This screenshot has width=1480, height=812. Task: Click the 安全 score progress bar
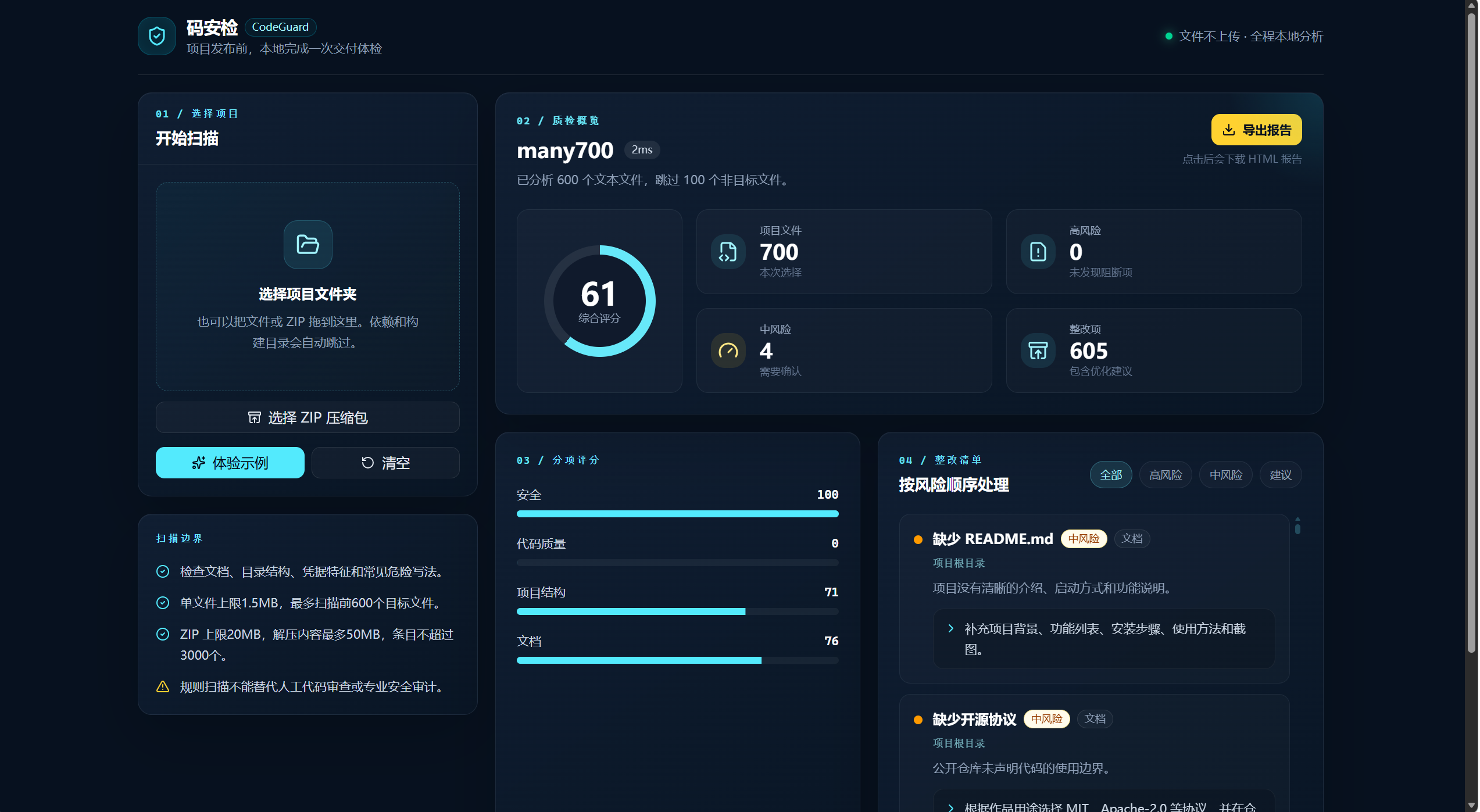(x=677, y=514)
